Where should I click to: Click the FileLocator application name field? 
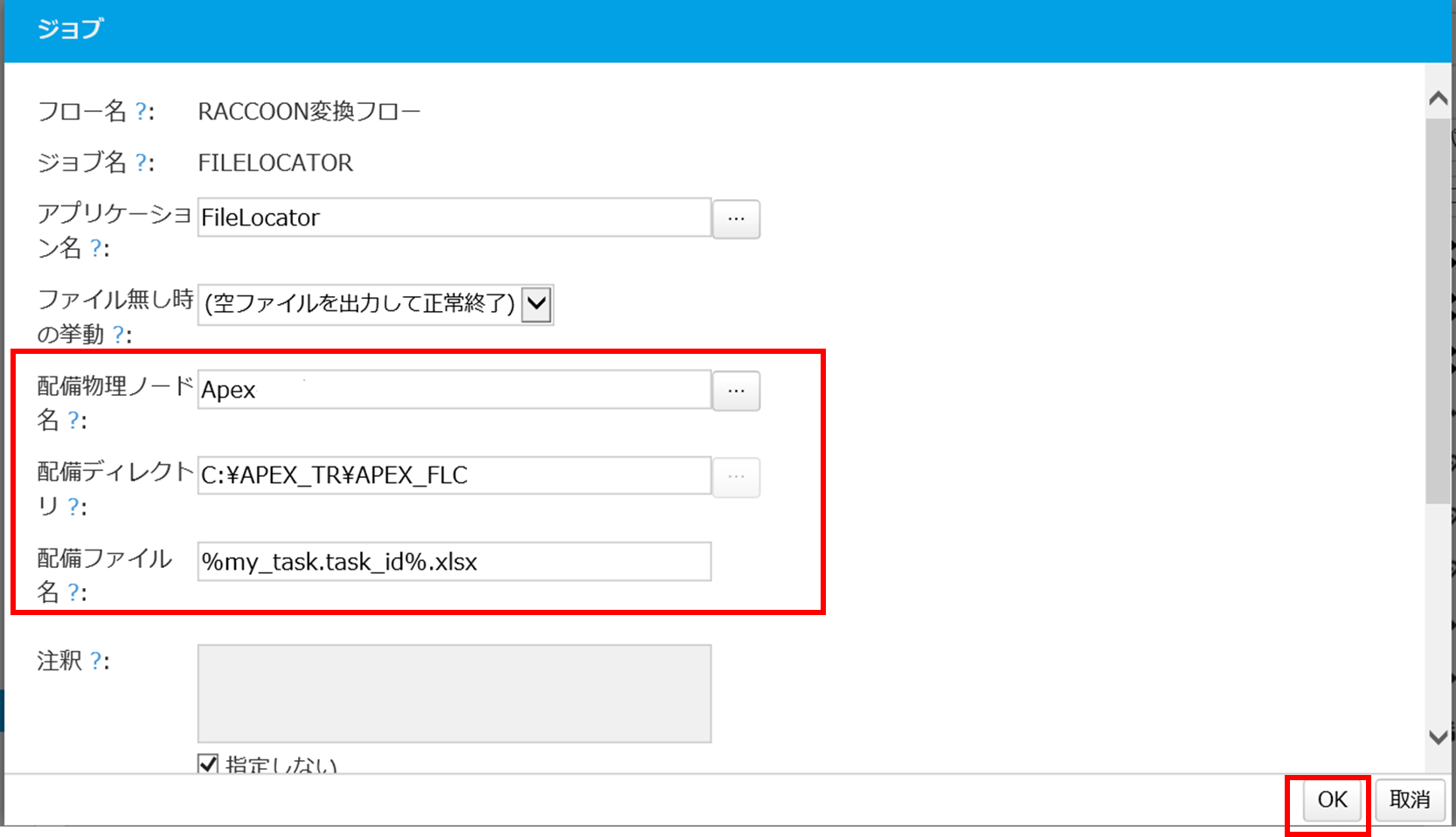click(454, 217)
